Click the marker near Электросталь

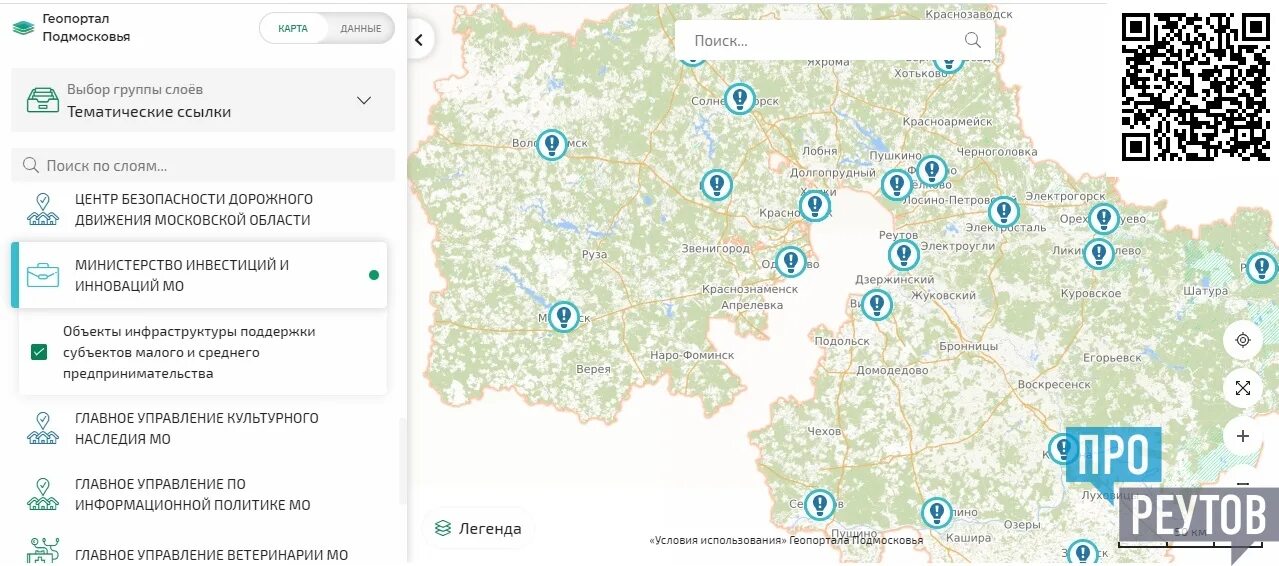coord(1004,212)
